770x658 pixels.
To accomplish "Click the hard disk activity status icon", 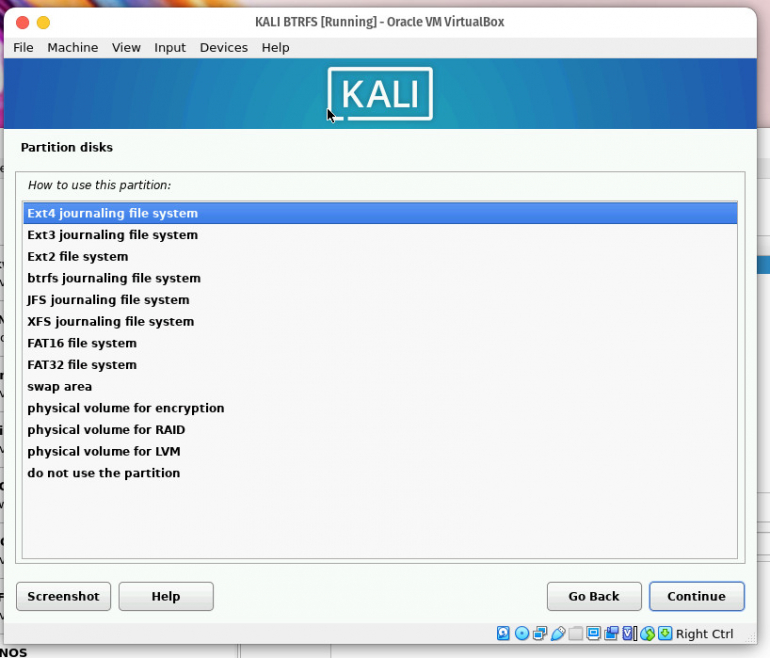I will 503,633.
